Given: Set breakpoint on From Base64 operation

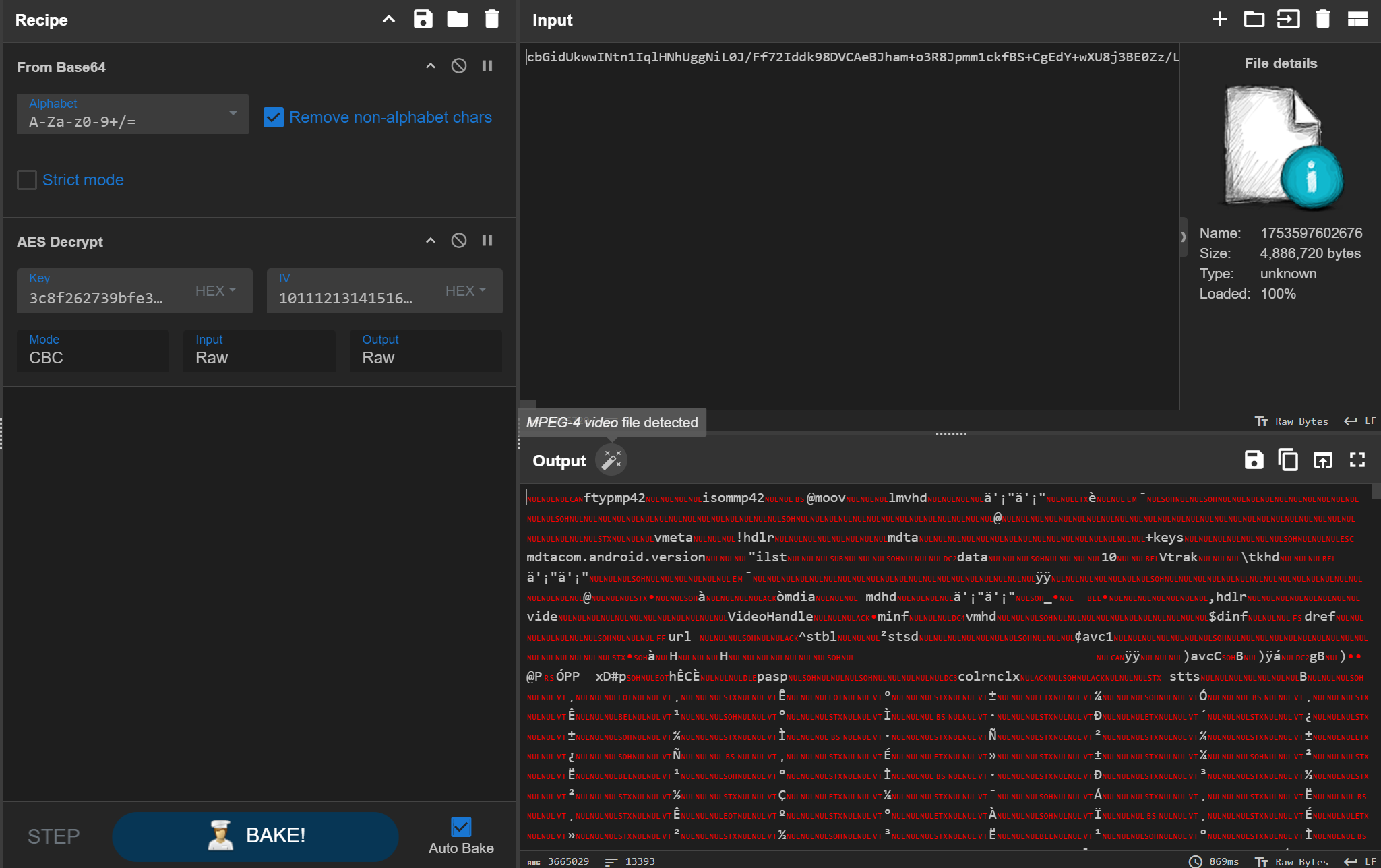Looking at the screenshot, I should [x=487, y=66].
